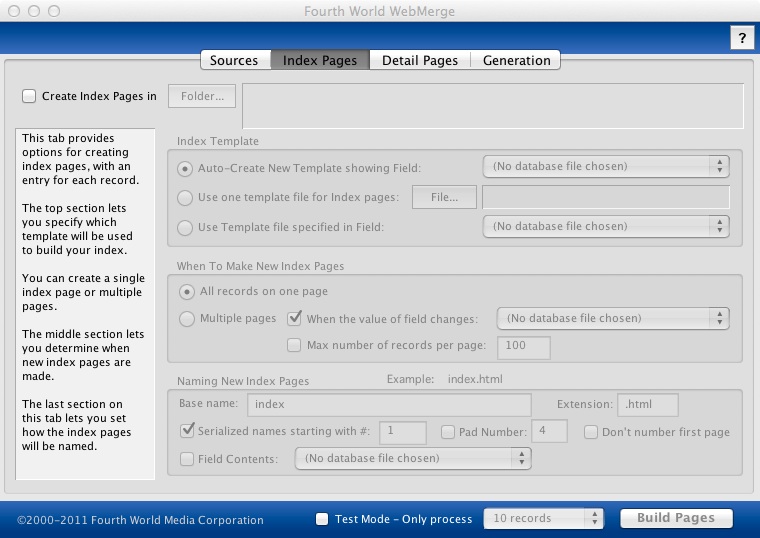Choose Use one template file radio option
This screenshot has height=538, width=760.
pos(185,198)
